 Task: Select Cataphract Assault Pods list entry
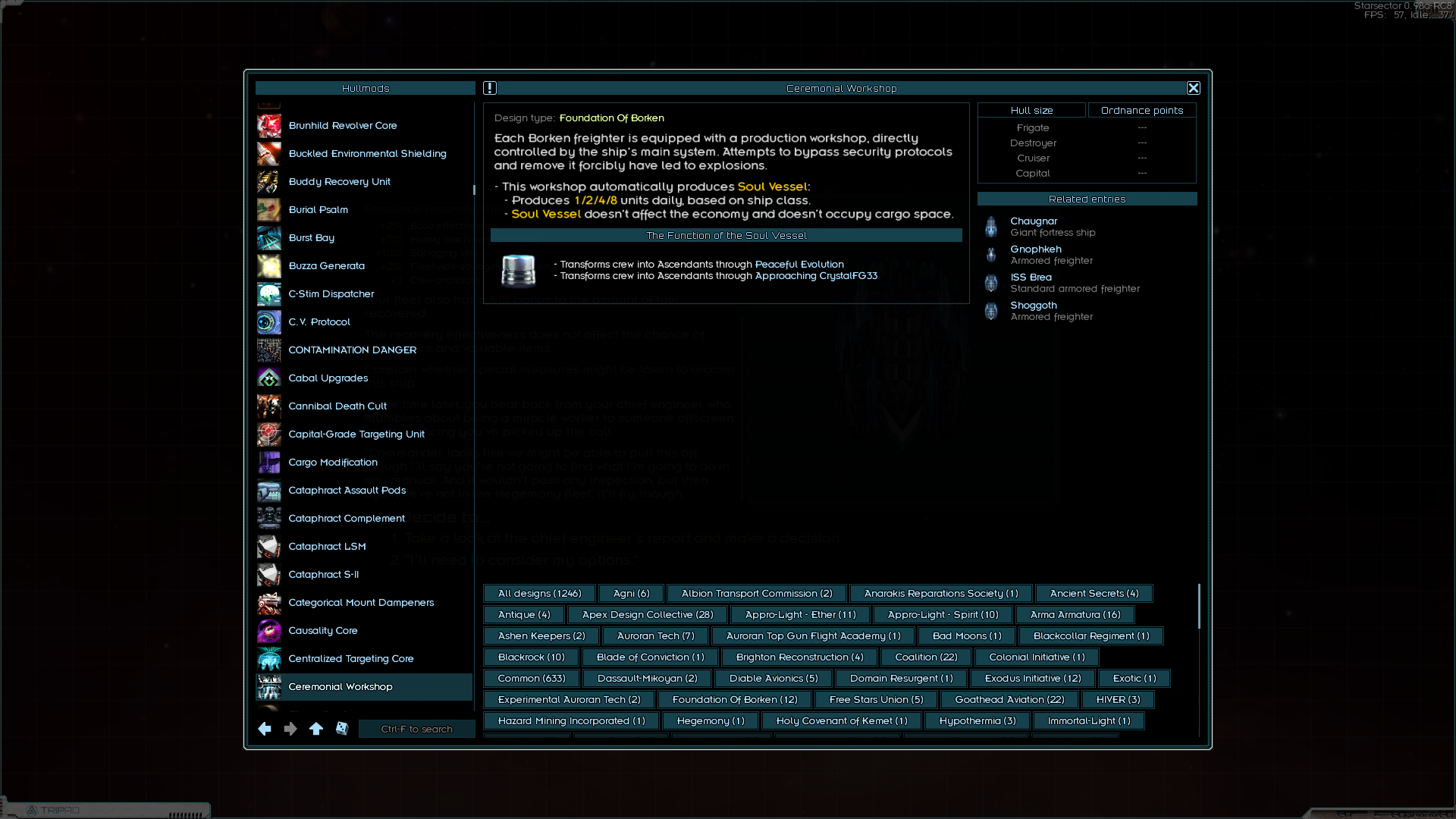pos(347,491)
